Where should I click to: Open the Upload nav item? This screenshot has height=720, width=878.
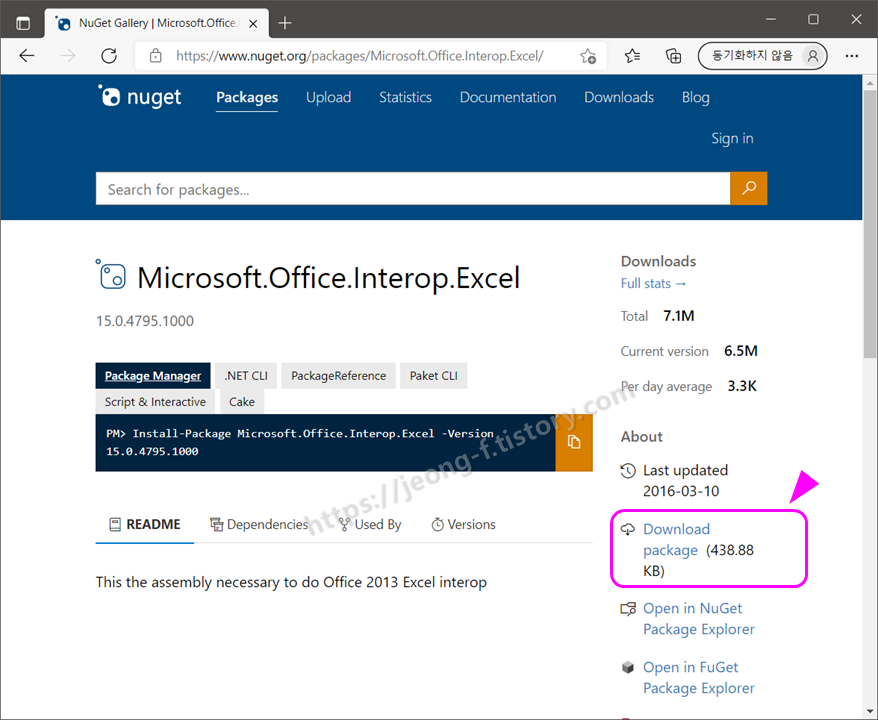(328, 97)
